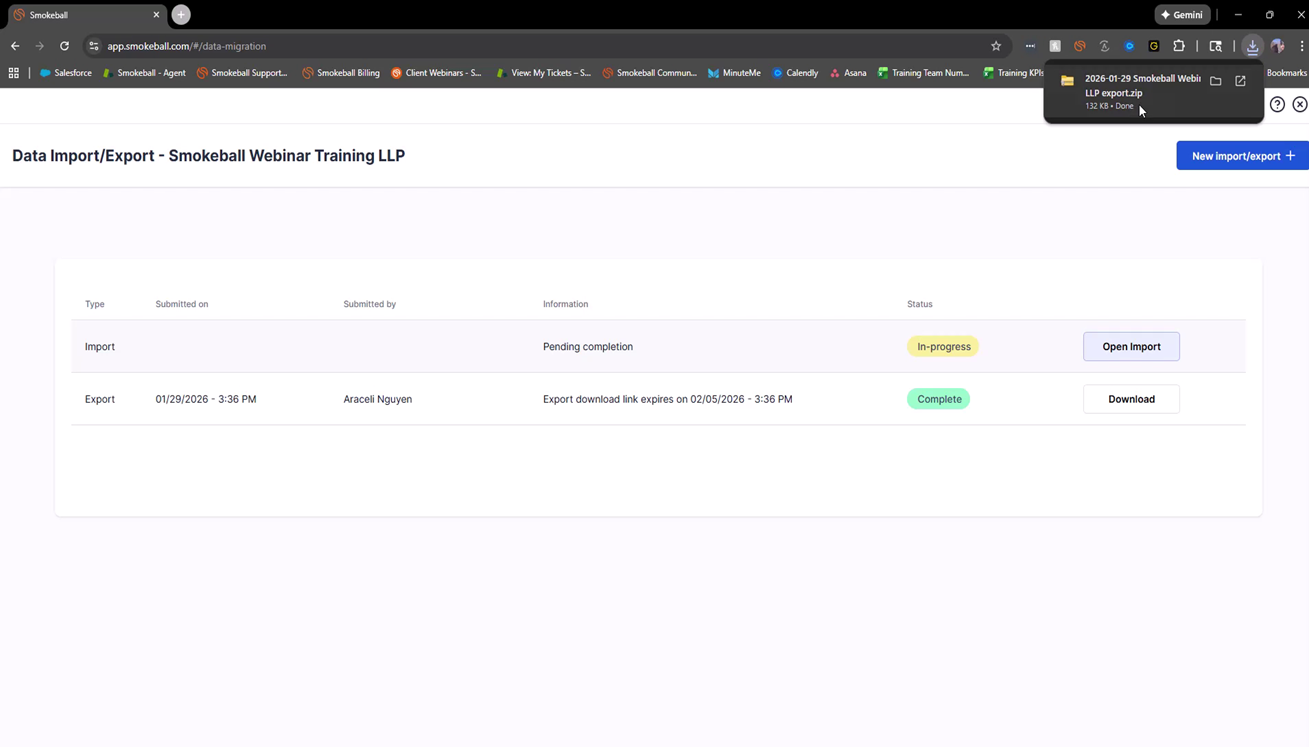The height and width of the screenshot is (747, 1309).
Task: Open Chrome three-dot menu
Action: click(1301, 46)
